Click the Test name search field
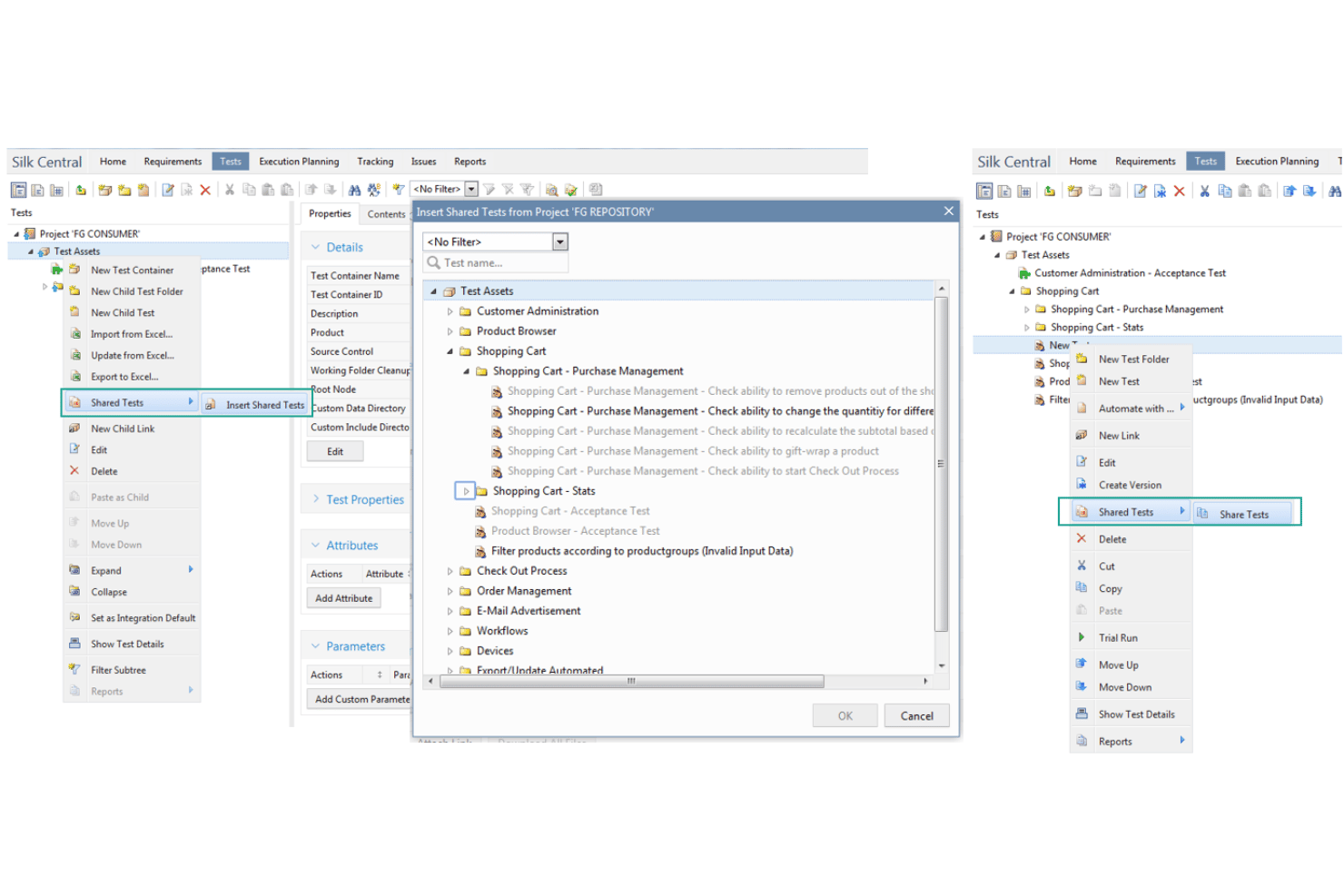The width and height of the screenshot is (1344, 896). 496,263
